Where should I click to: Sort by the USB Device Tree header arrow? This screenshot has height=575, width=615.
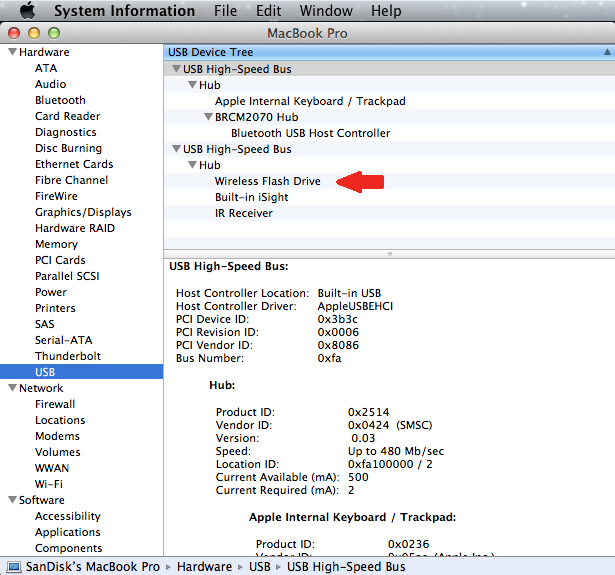[607, 52]
